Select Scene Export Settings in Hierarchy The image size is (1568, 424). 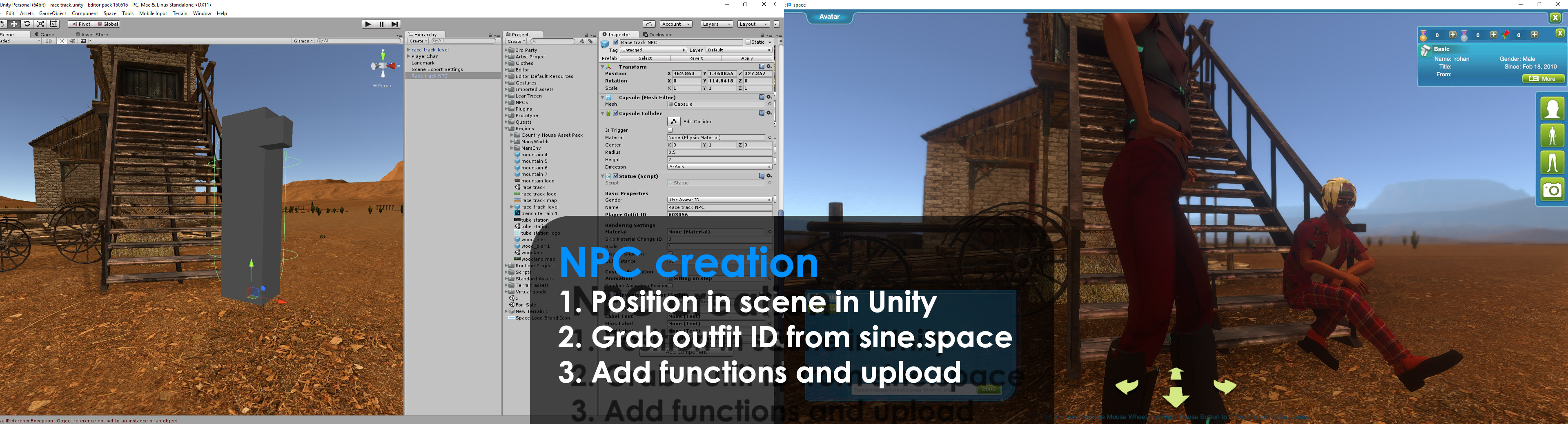pyautogui.click(x=437, y=69)
